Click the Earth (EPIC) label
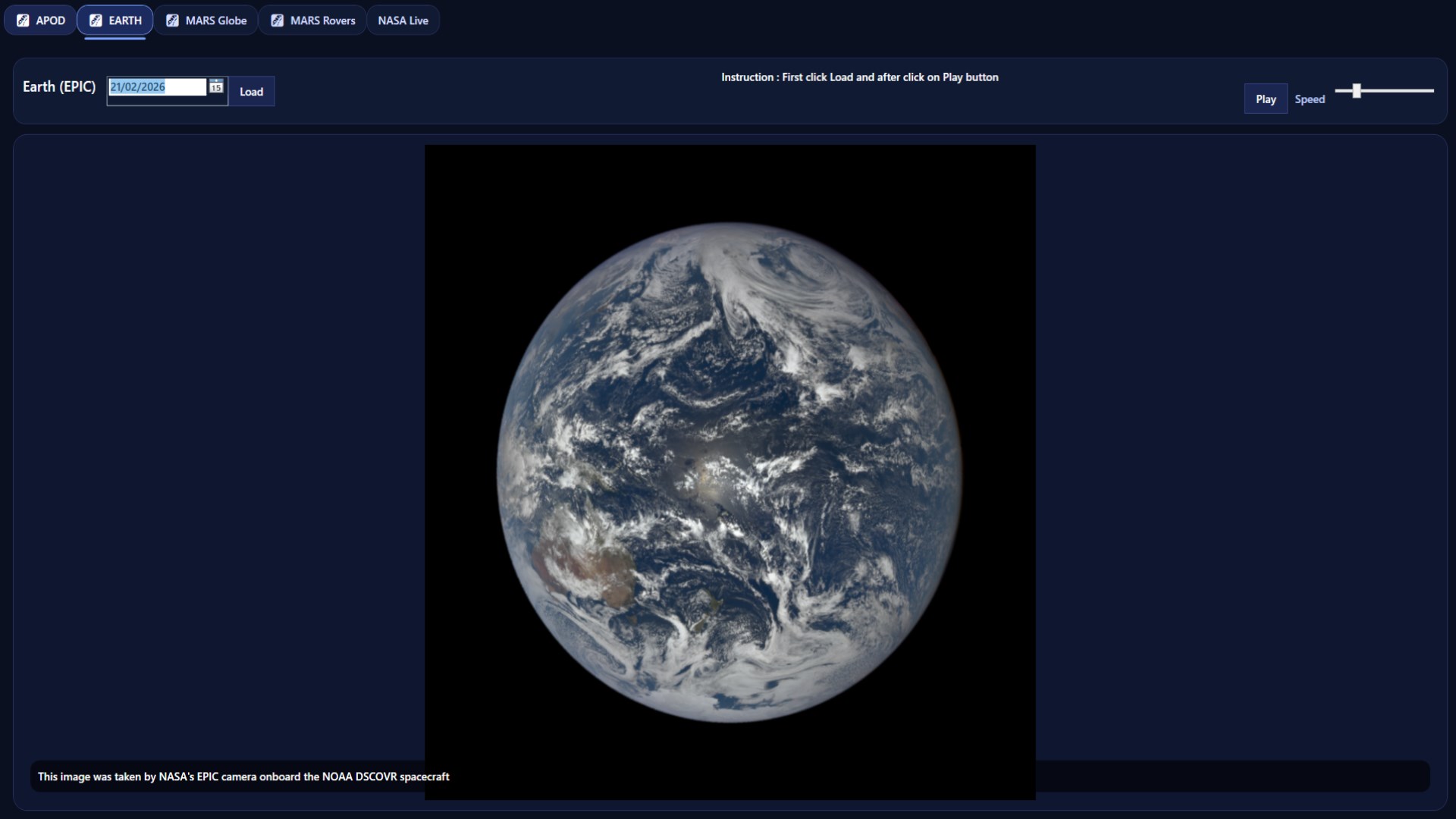The width and height of the screenshot is (1456, 819). (59, 86)
